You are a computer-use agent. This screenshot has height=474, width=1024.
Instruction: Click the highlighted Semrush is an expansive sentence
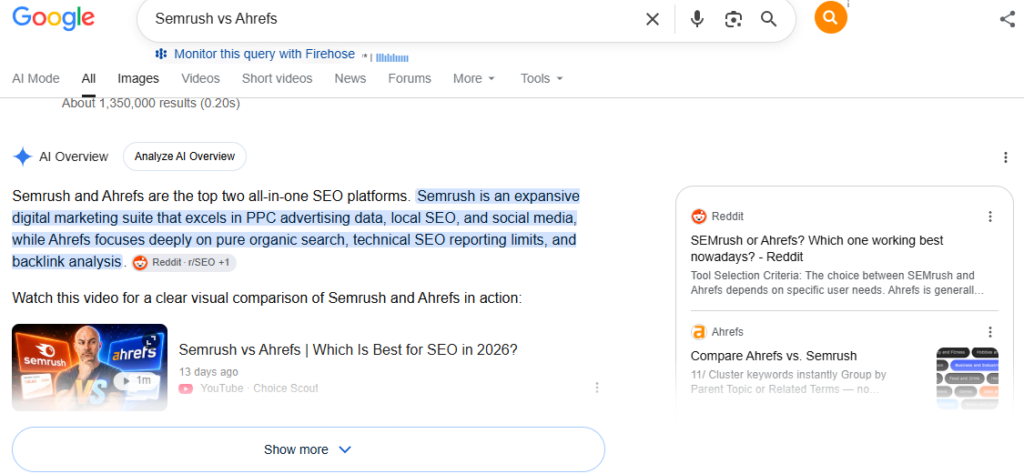(295, 229)
